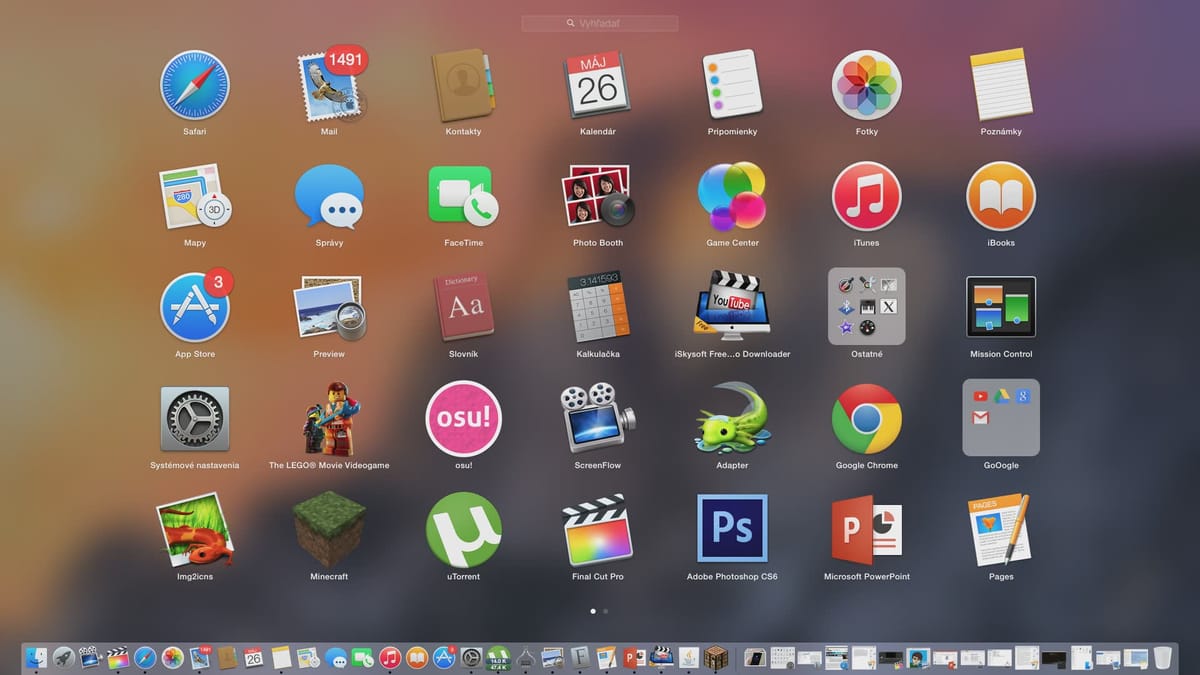Open ScreenFlow recorder app

(598, 419)
